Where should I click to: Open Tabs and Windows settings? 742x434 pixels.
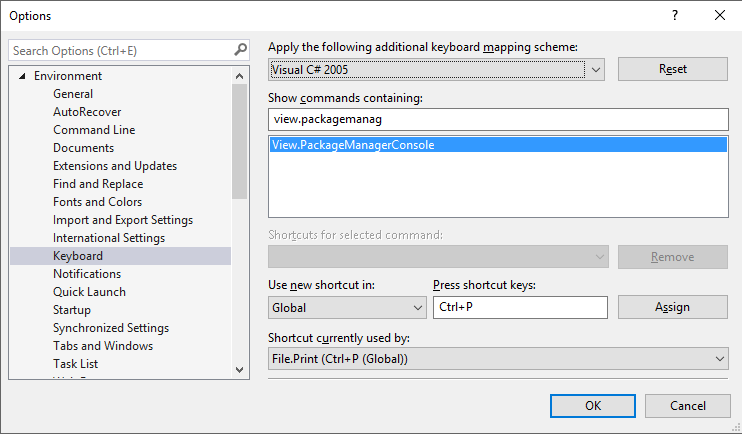click(103, 345)
